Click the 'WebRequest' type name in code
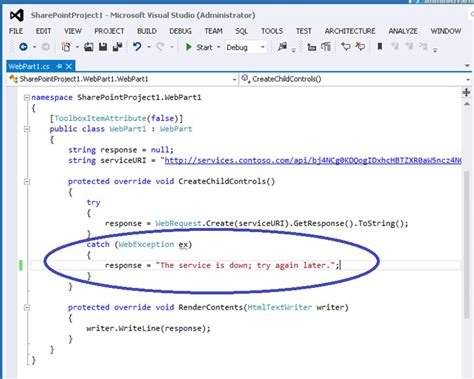 click(x=178, y=223)
